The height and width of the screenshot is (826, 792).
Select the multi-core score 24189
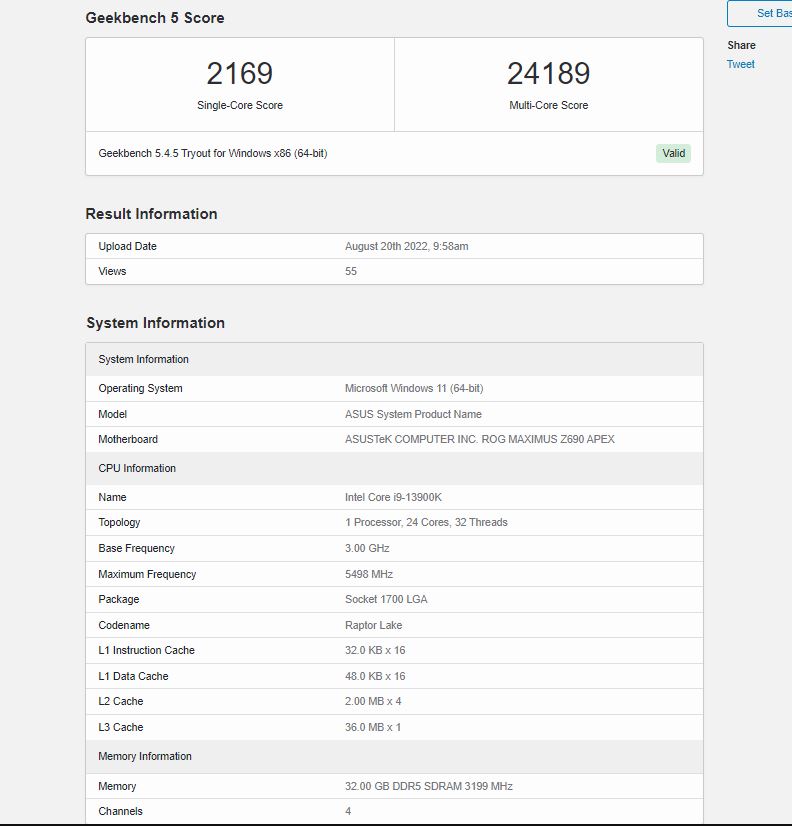coord(549,73)
